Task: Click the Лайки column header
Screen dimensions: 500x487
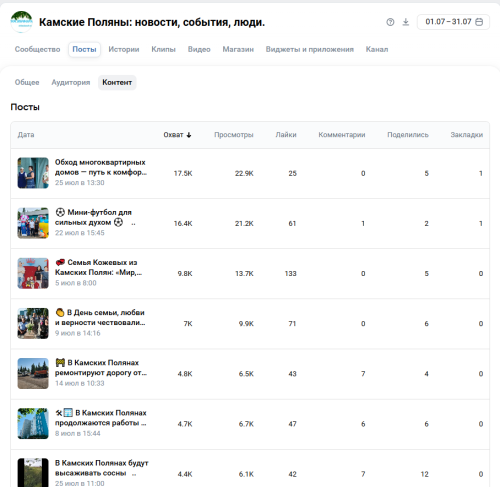Action: pyautogui.click(x=286, y=135)
